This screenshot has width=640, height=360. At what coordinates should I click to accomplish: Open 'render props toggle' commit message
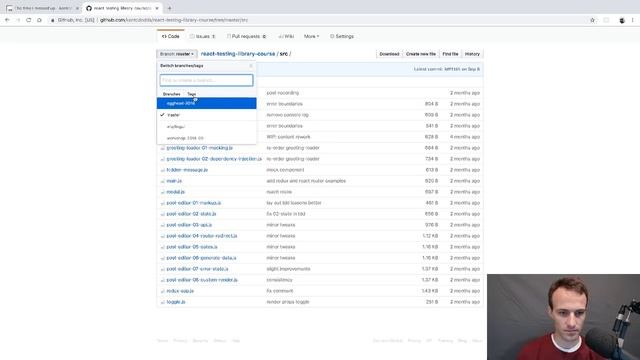(288, 302)
